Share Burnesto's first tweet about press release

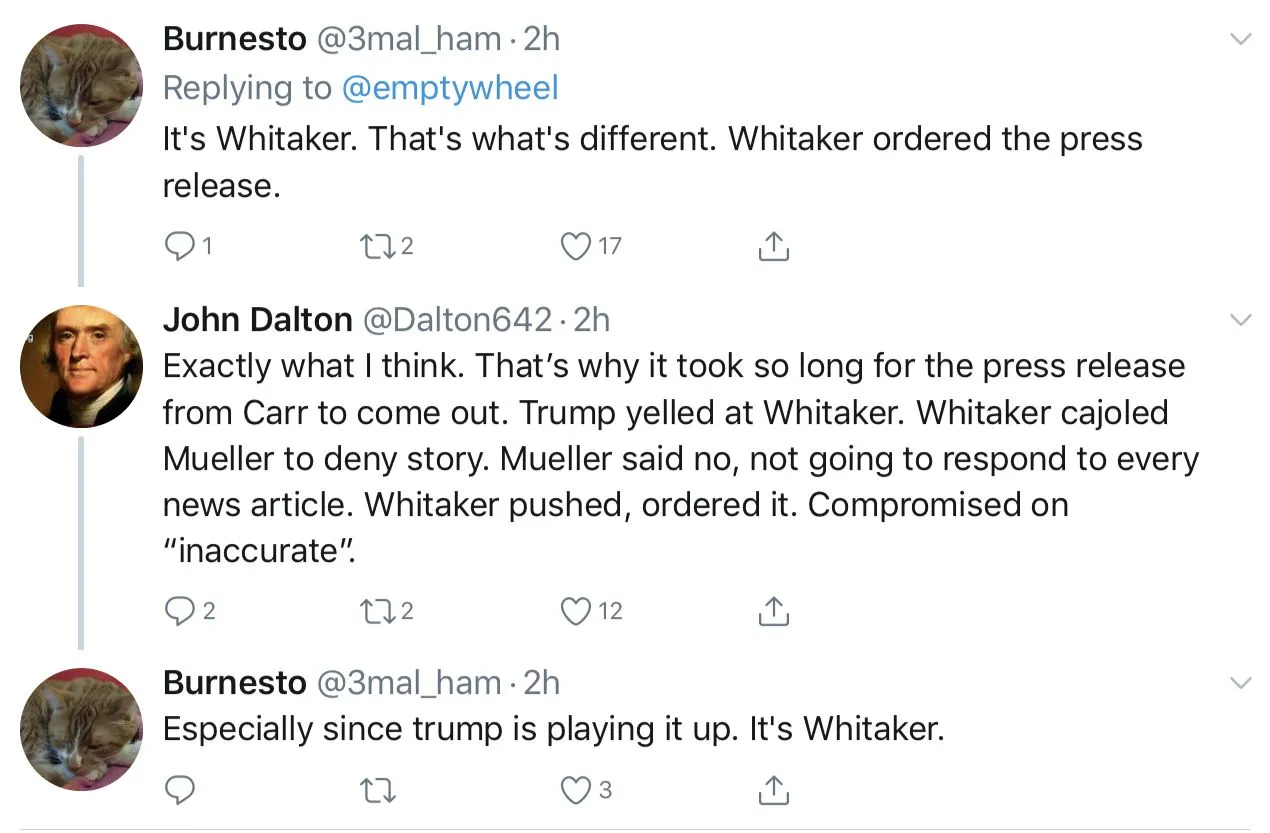(774, 246)
